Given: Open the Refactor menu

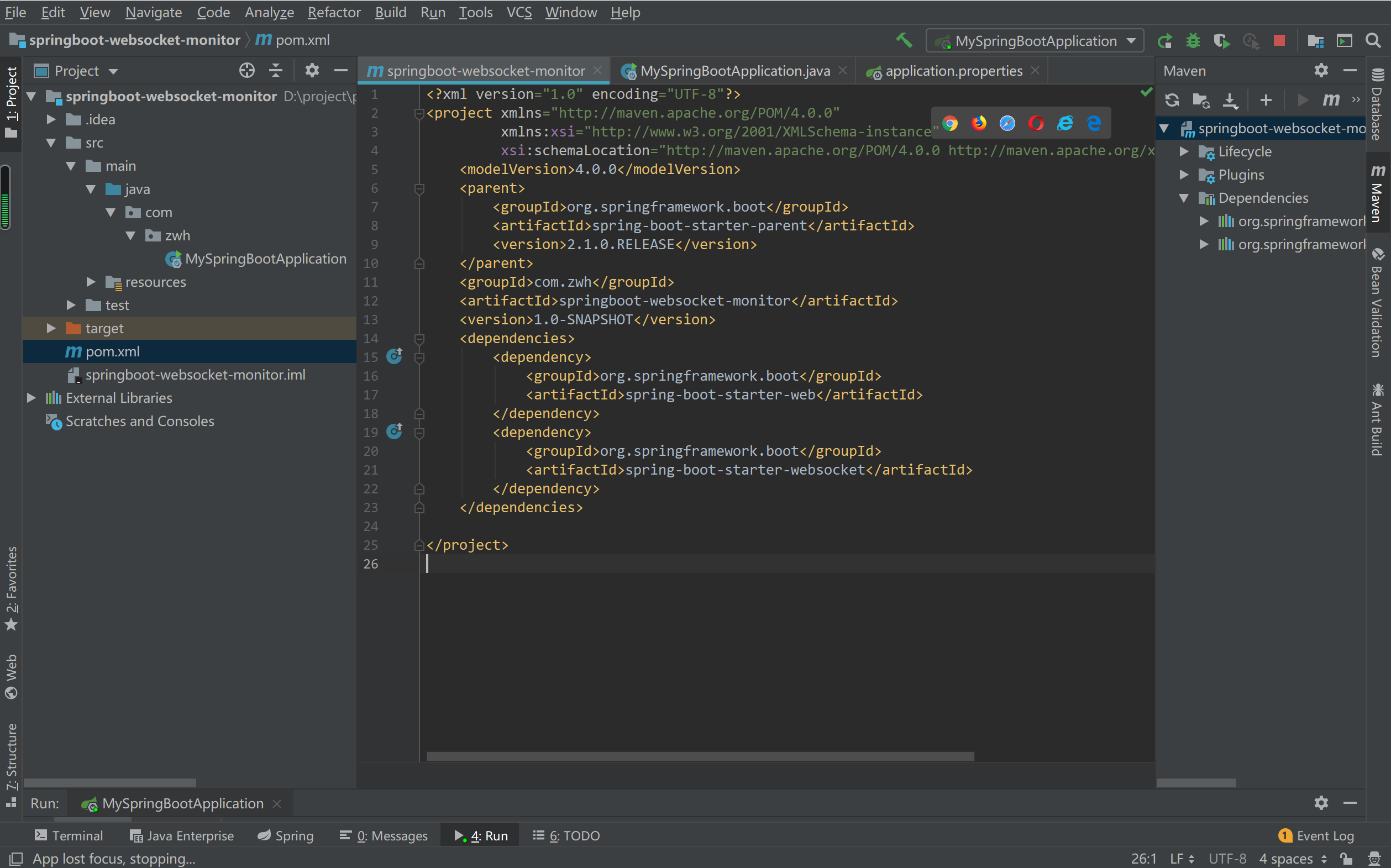Looking at the screenshot, I should pos(334,12).
